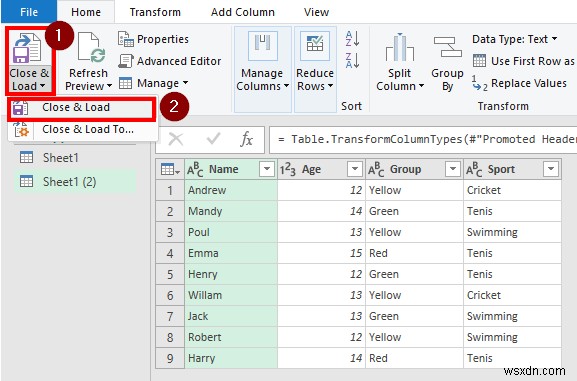This screenshot has width=577, height=381.
Task: Click the Manage Columns icon
Action: [x=262, y=46]
